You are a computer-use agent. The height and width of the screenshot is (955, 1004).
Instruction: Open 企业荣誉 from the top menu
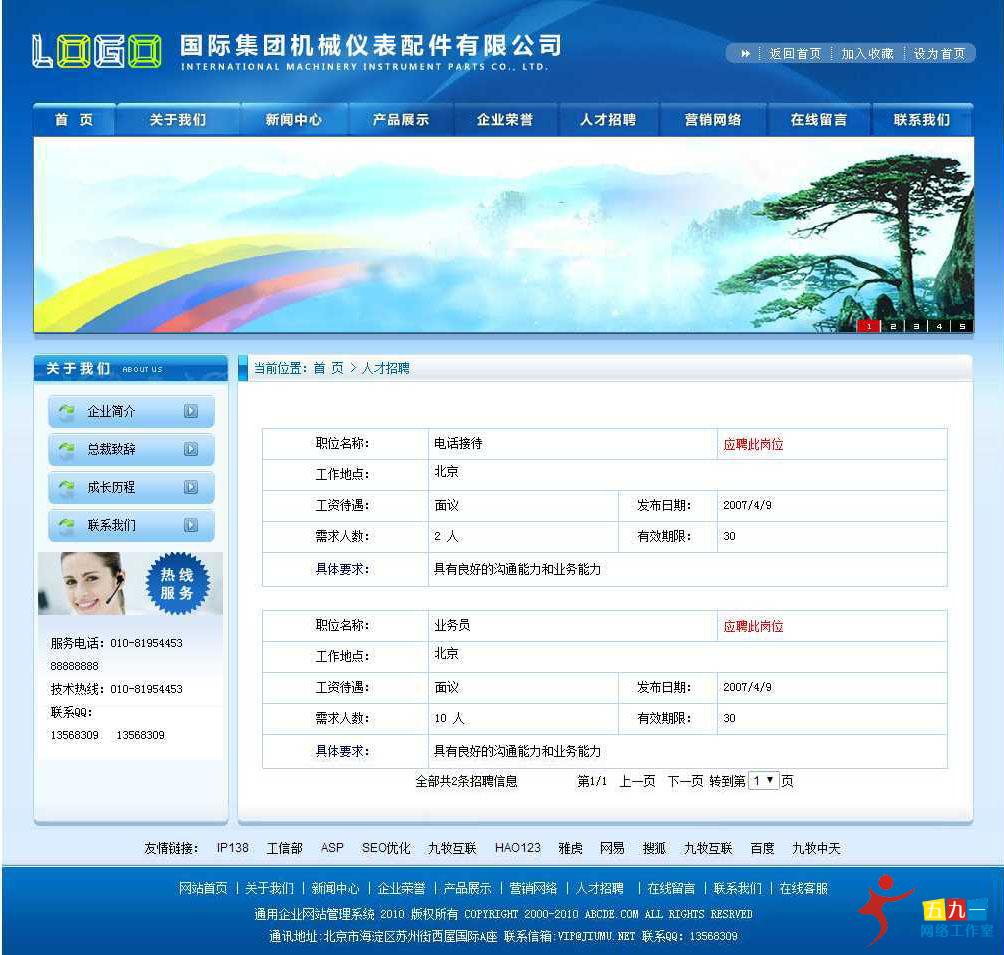pos(505,118)
